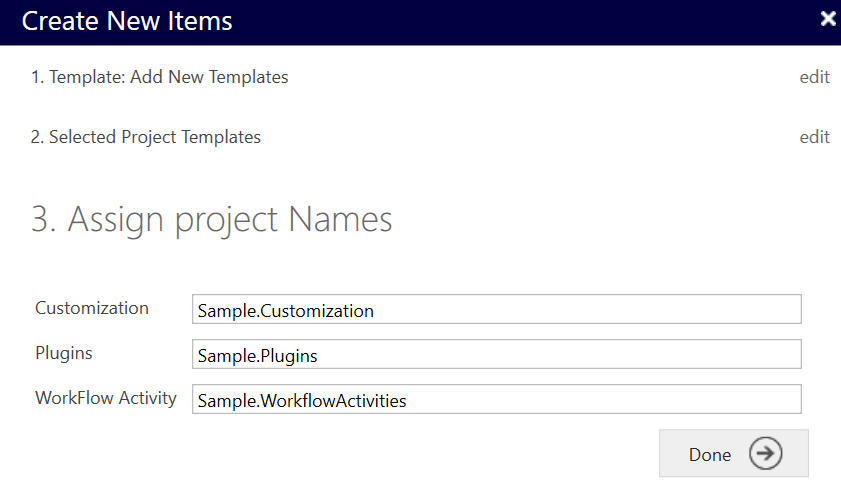Click the Sample.Plugins text
Image resolution: width=841 pixels, height=498 pixels.
click(x=258, y=355)
